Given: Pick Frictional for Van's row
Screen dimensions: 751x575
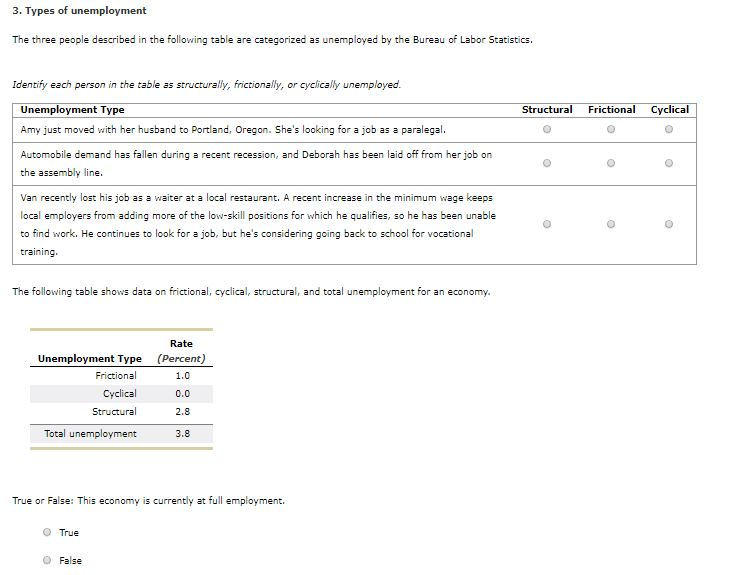Looking at the screenshot, I should pyautogui.click(x=610, y=224).
